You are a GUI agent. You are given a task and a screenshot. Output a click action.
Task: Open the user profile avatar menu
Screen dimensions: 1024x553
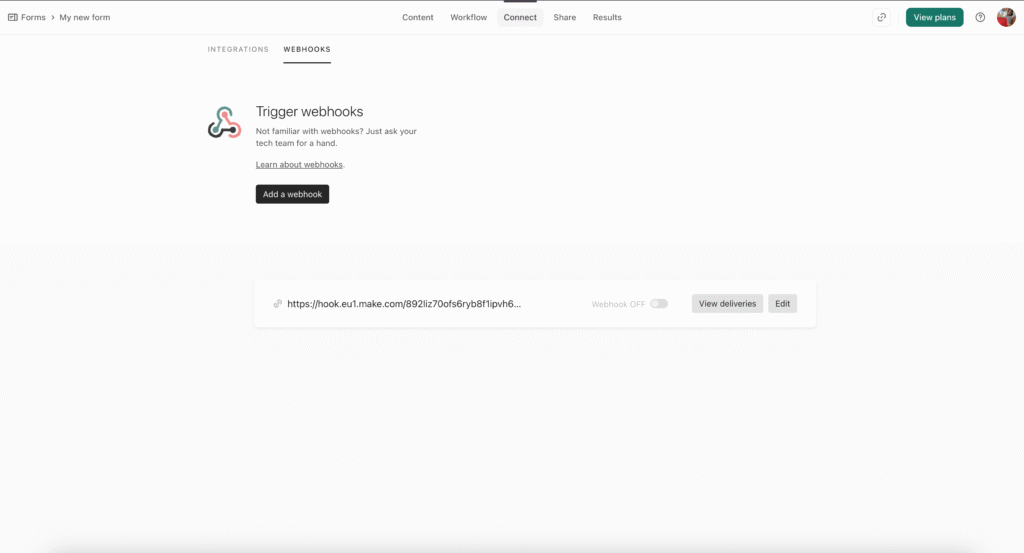pyautogui.click(x=1006, y=17)
